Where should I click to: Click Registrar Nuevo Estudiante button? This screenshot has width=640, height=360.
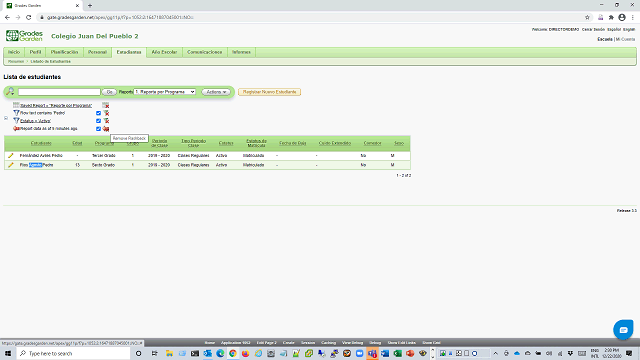(269, 92)
